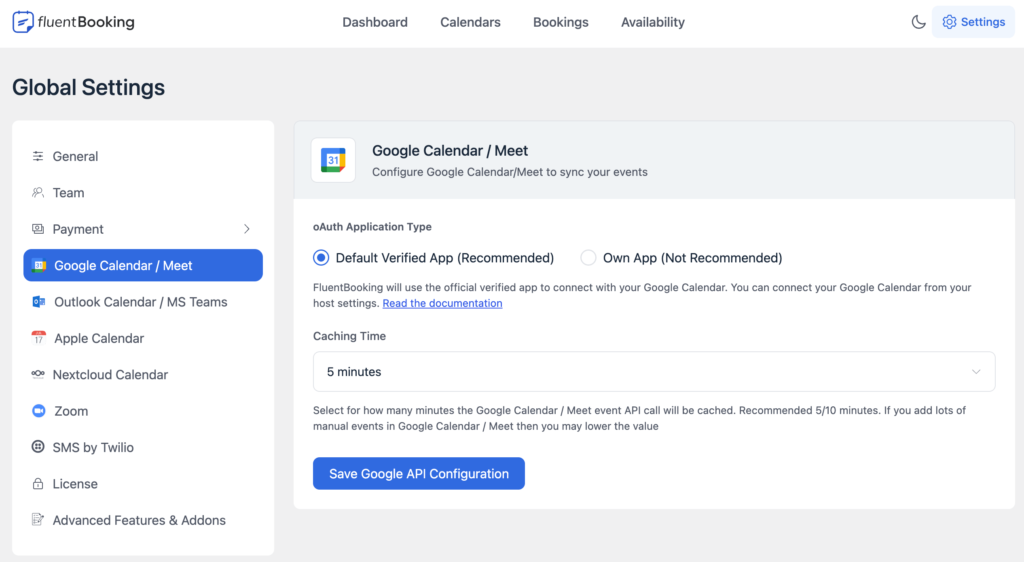Viewport: 1024px width, 562px height.
Task: Toggle dark mode moon icon
Action: [x=918, y=22]
